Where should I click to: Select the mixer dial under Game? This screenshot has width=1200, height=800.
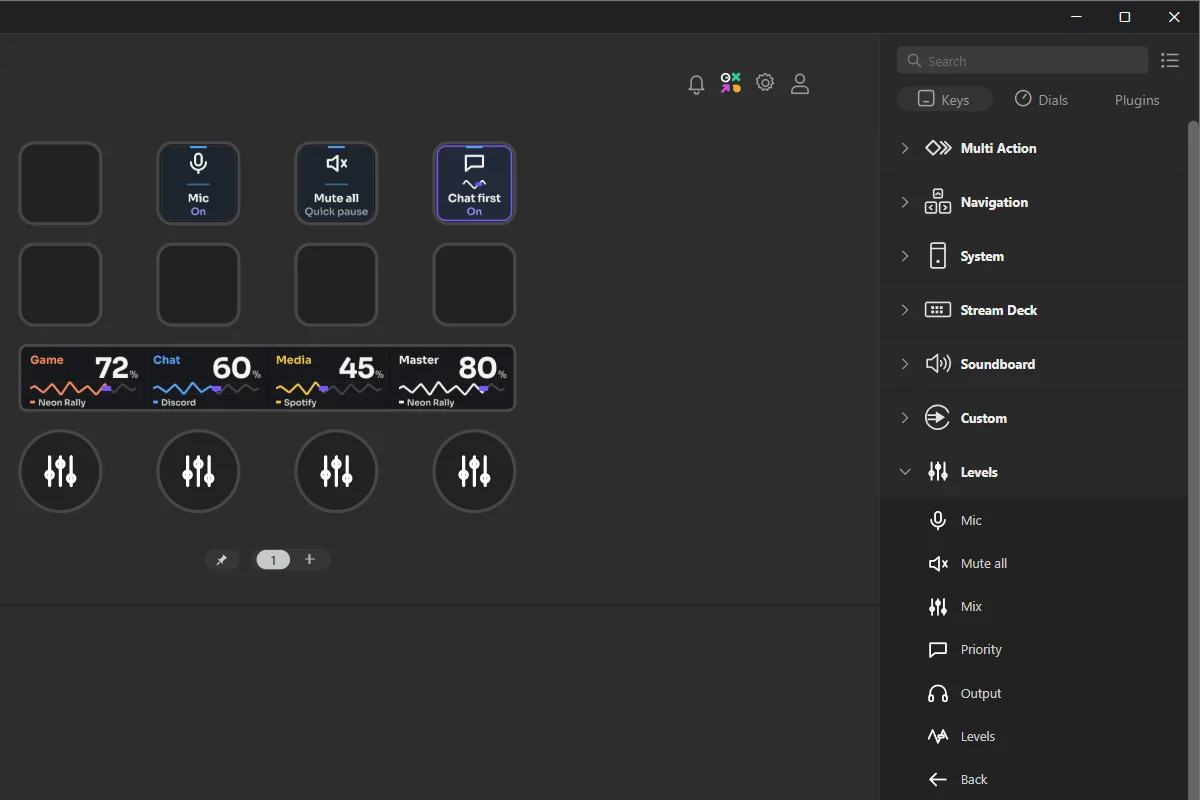tap(60, 471)
